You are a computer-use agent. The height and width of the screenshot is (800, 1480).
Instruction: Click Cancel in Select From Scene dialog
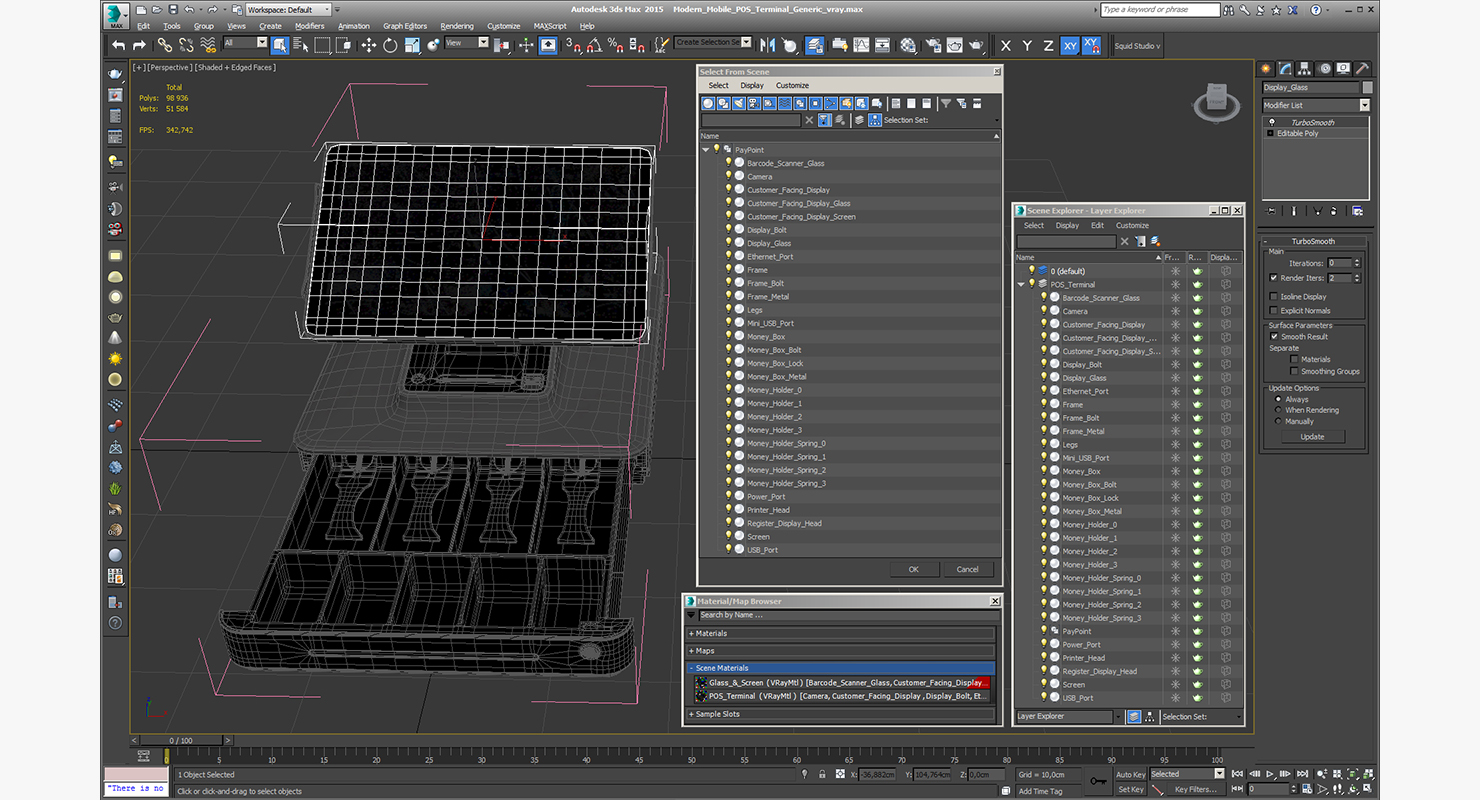pos(968,569)
